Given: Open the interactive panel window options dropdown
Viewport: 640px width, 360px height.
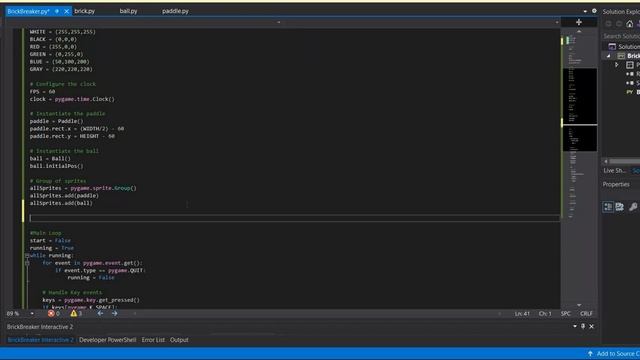Looking at the screenshot, I should point(575,326).
